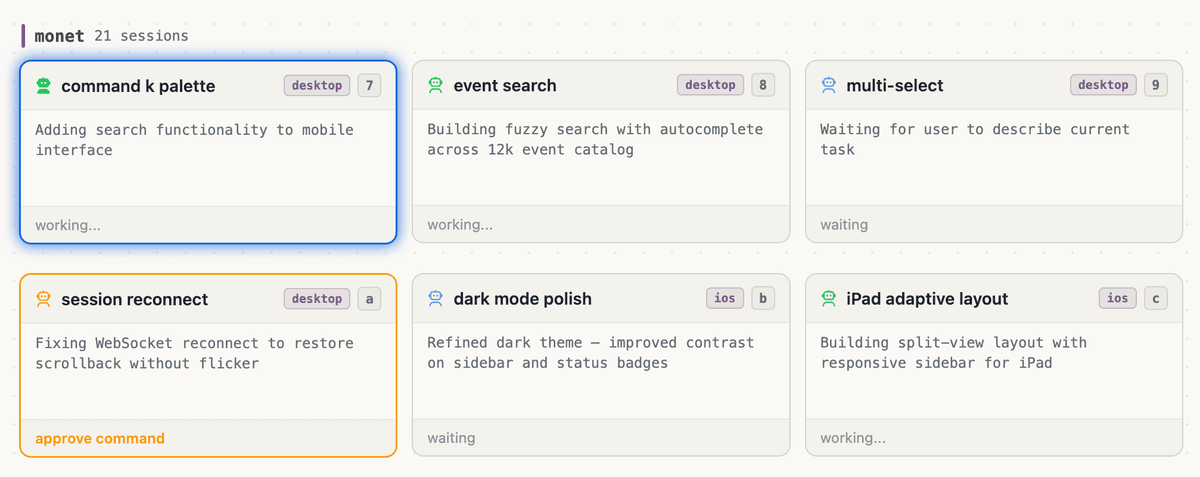1200x477 pixels.
Task: Open the iPad adaptive layout title
Action: pyautogui.click(x=927, y=299)
